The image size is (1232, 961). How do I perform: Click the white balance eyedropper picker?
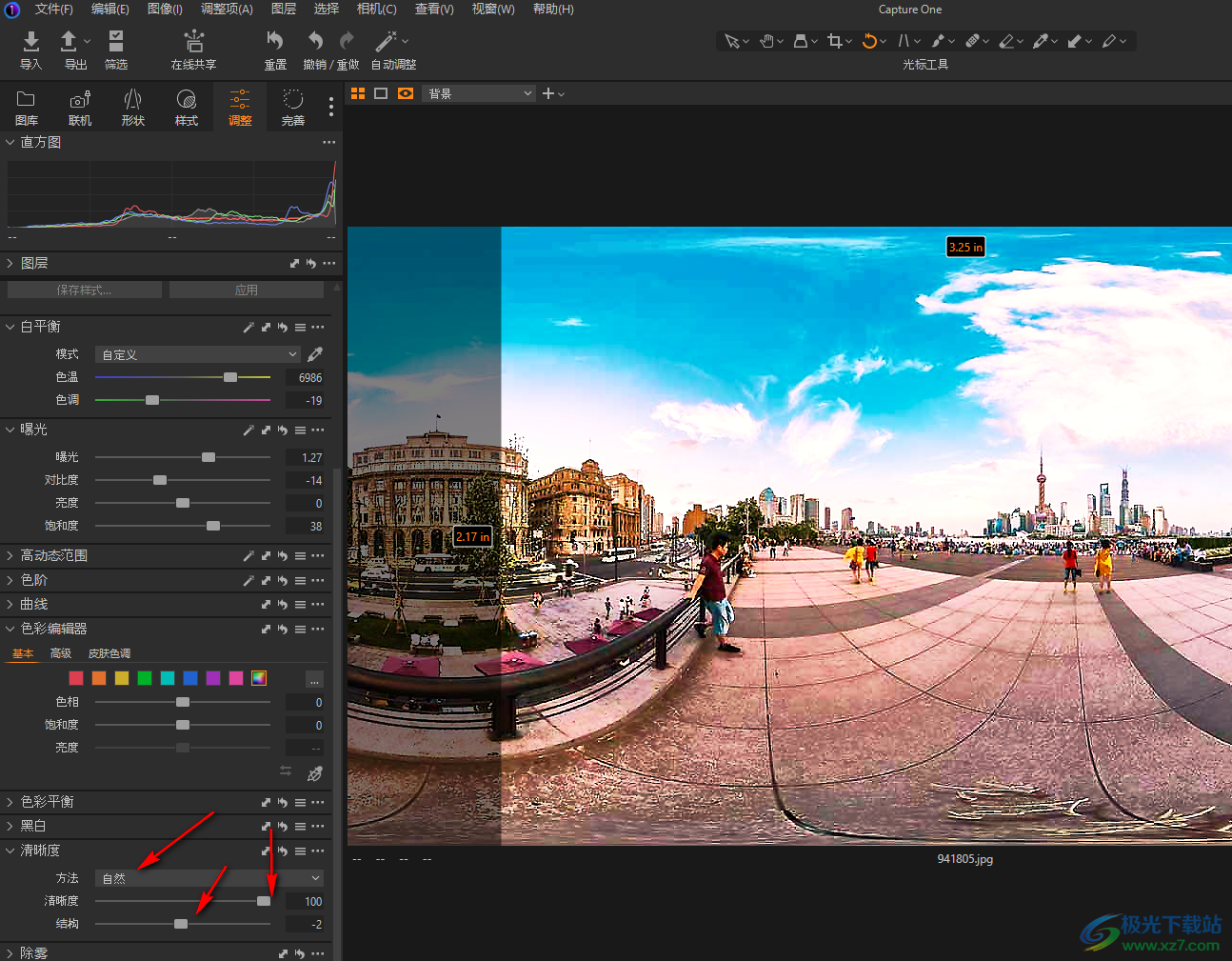click(315, 354)
